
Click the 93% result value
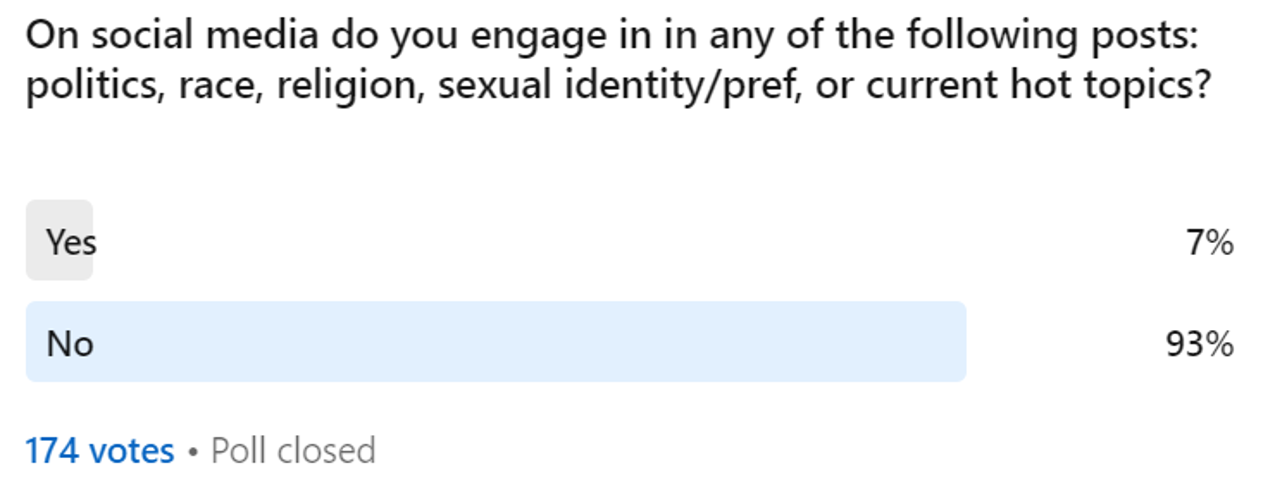tap(1199, 344)
